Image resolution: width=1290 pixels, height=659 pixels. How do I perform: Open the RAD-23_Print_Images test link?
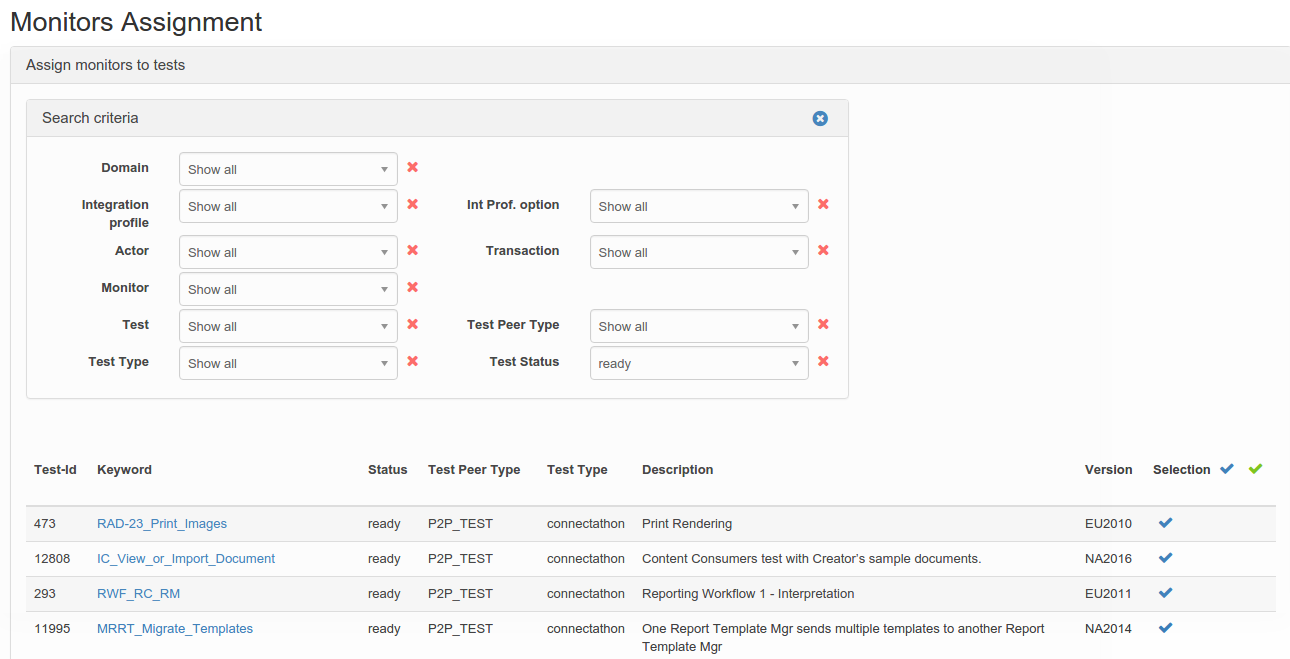(162, 524)
